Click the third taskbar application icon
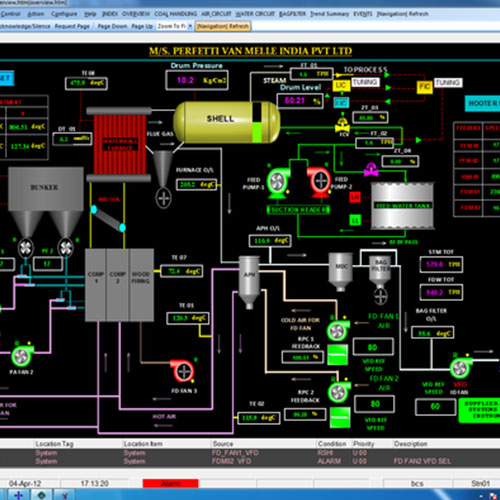This screenshot has height=500, width=500. pyautogui.click(x=65, y=495)
